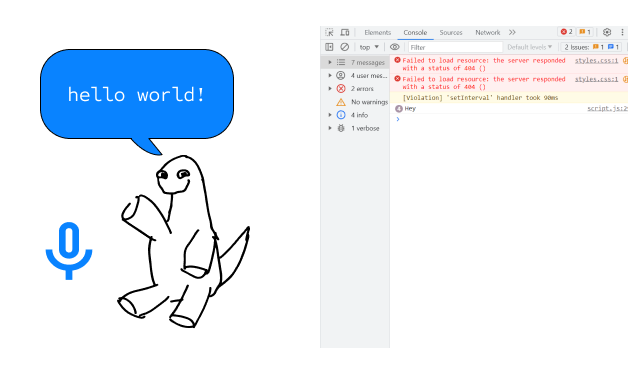
Task: Toggle console sidebar panel icon
Action: 329,47
